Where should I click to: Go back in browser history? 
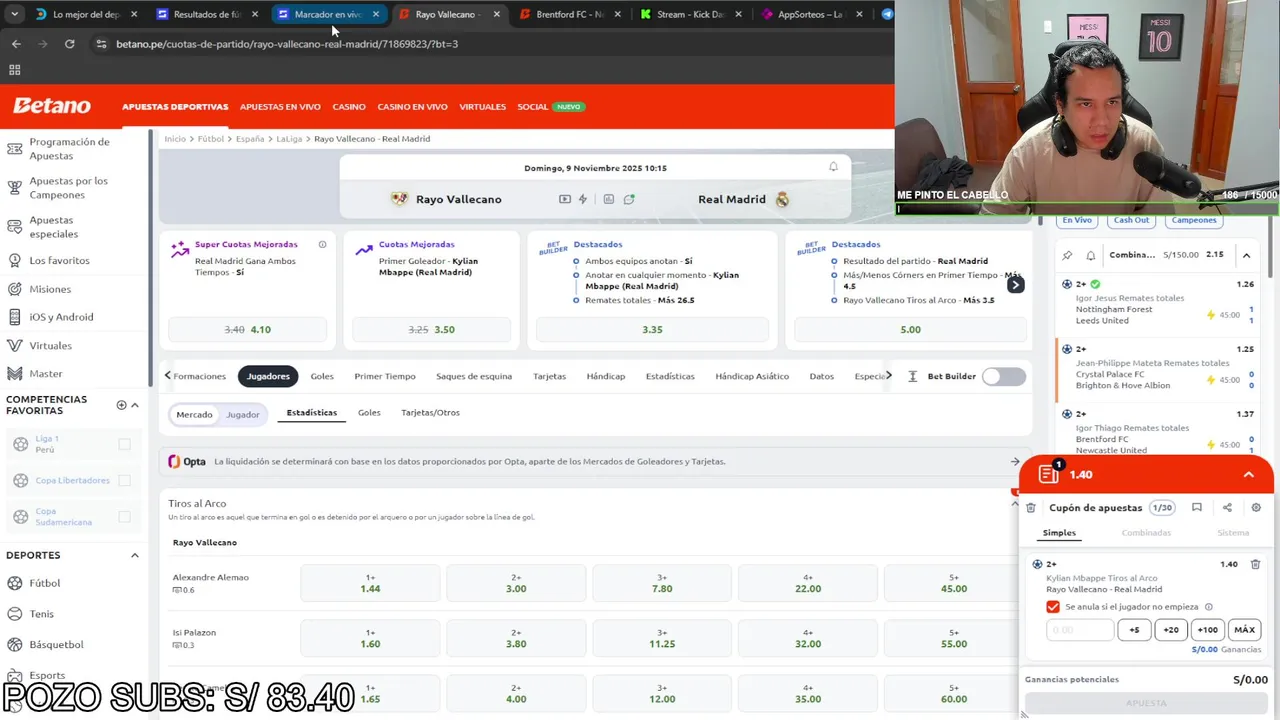click(x=16, y=44)
